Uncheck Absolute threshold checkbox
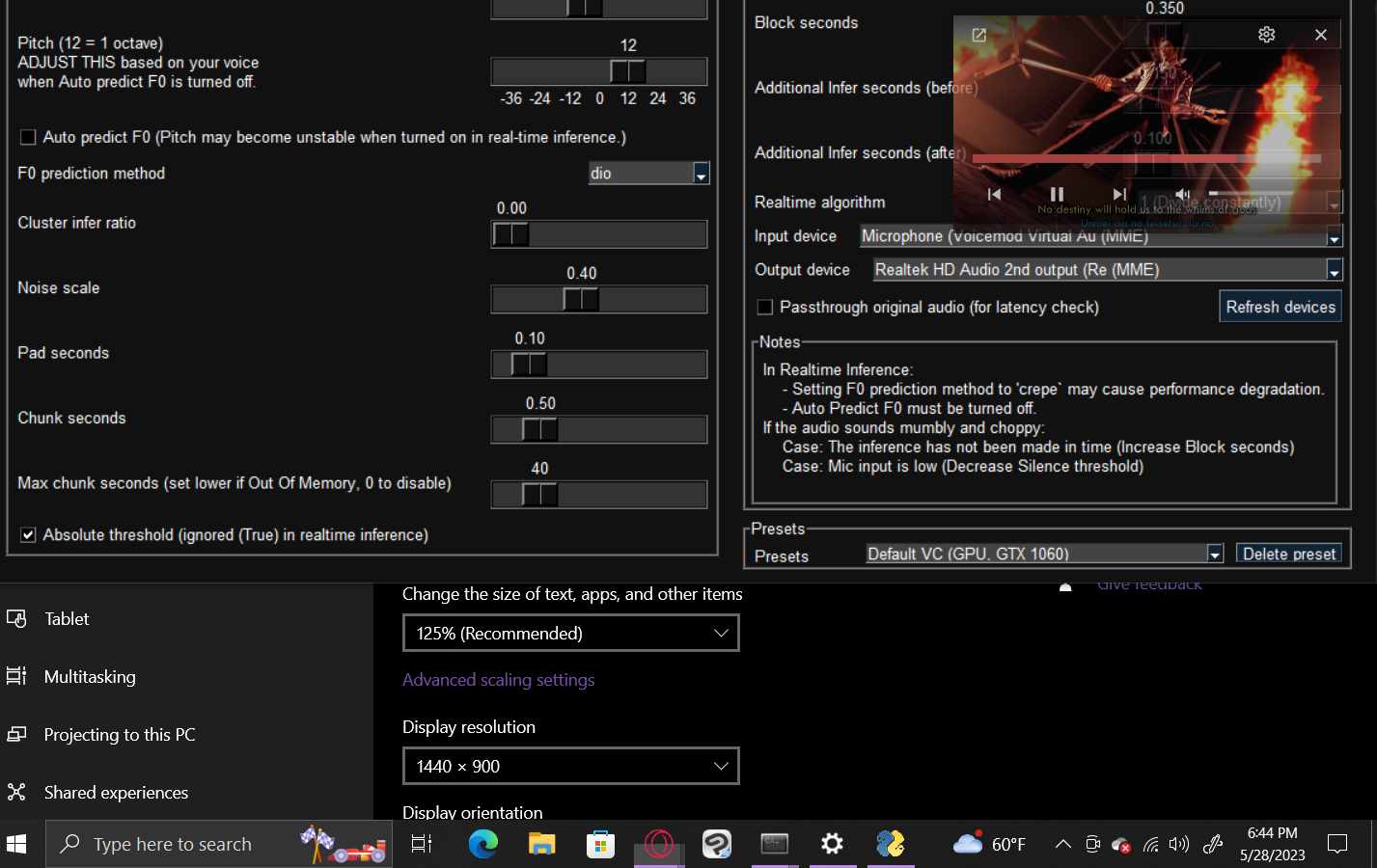Image resolution: width=1377 pixels, height=868 pixels. (x=28, y=534)
